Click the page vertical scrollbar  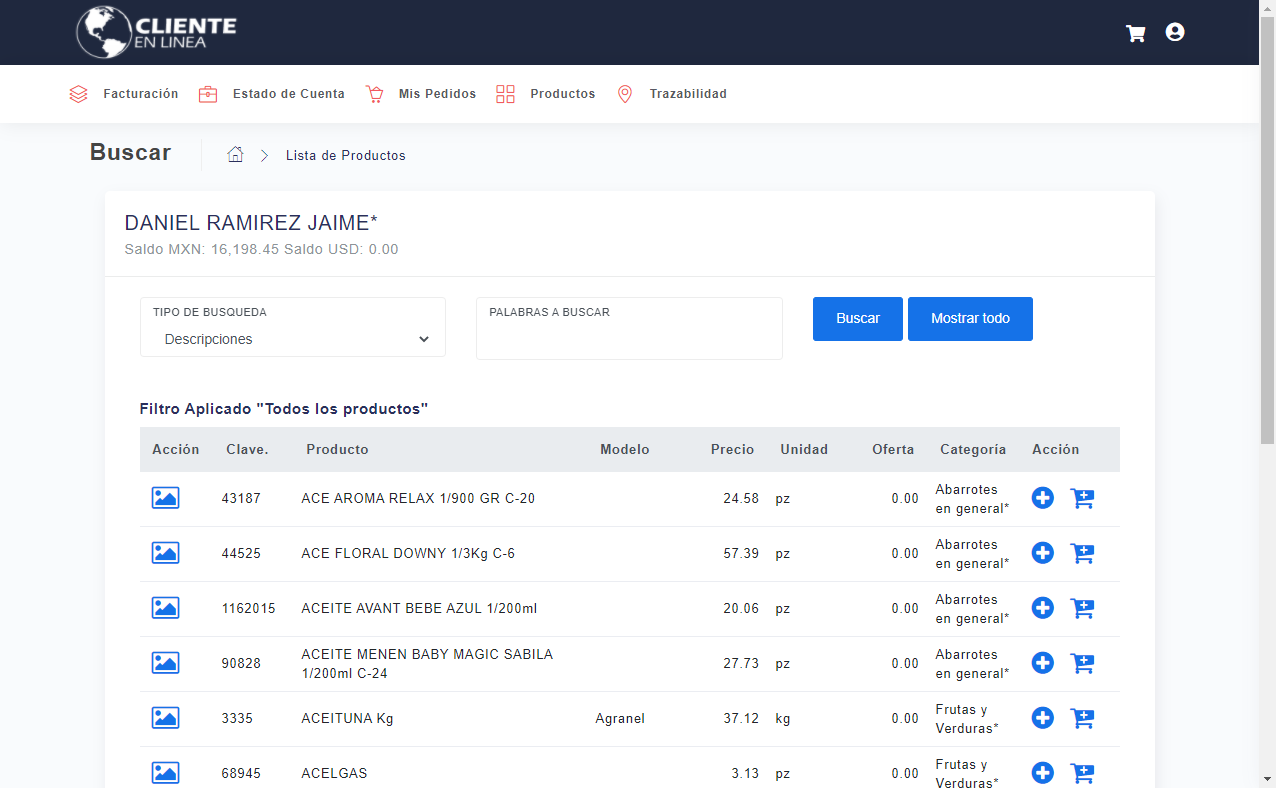tap(1267, 300)
